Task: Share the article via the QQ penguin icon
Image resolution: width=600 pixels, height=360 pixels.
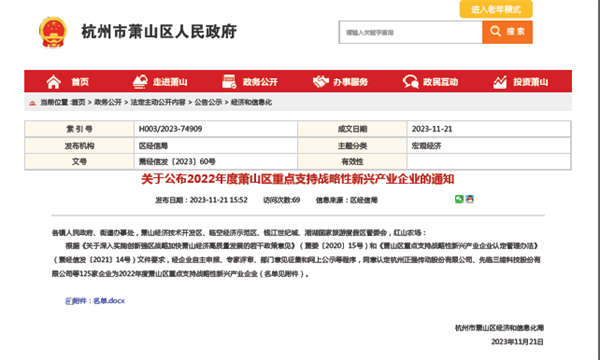Action: pyautogui.click(x=470, y=199)
